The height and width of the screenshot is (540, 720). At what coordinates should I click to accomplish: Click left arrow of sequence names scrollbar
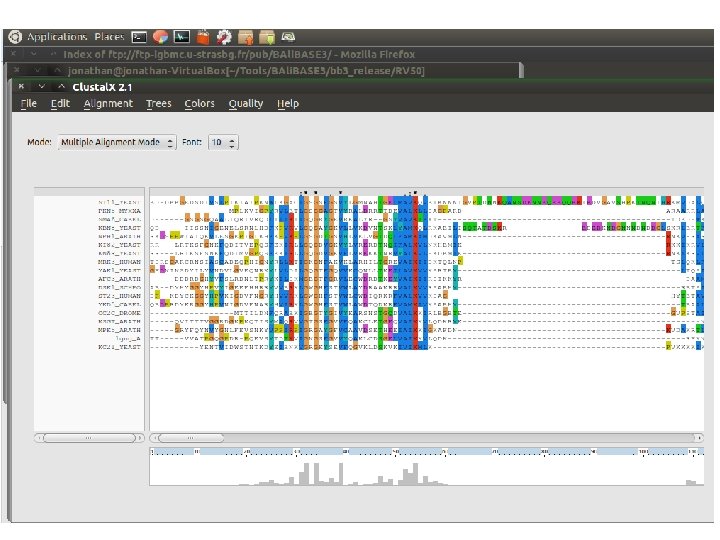(x=39, y=438)
